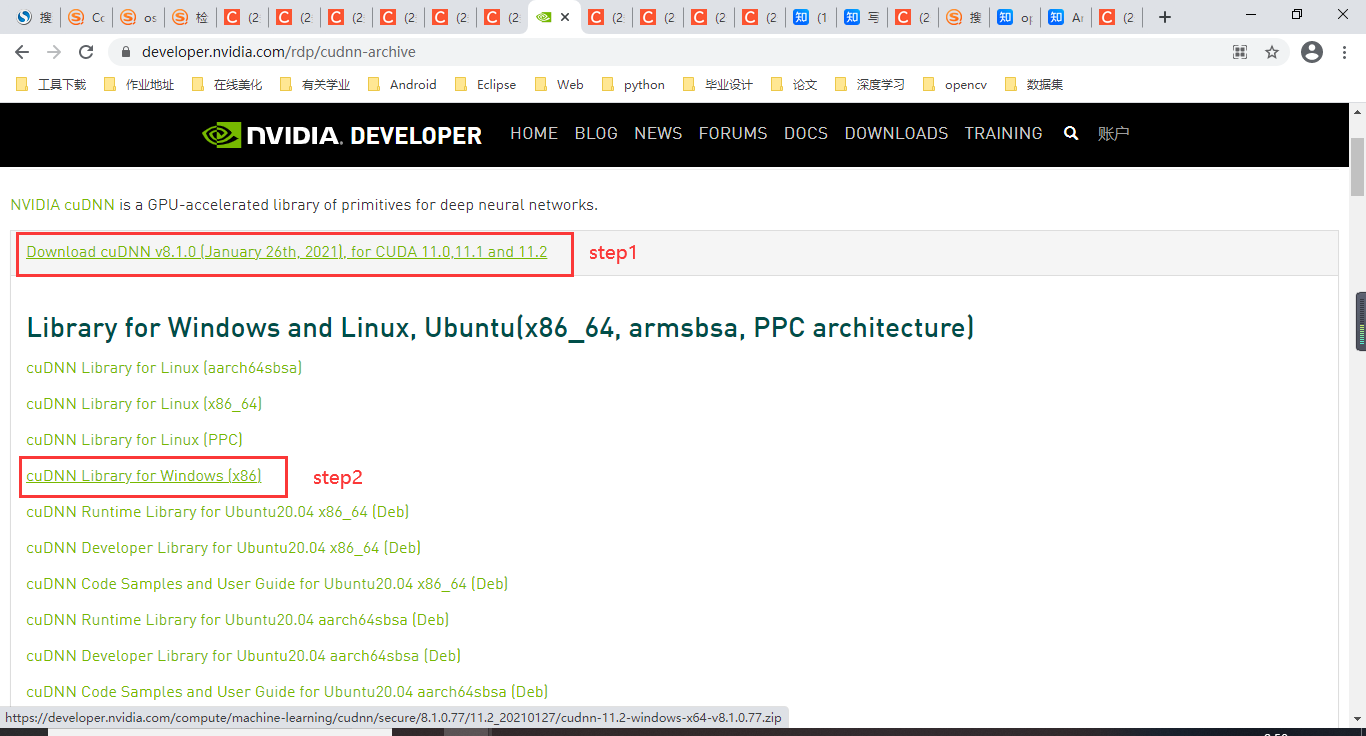Image resolution: width=1366 pixels, height=736 pixels.
Task: Click the browser forward arrow
Action: (54, 52)
